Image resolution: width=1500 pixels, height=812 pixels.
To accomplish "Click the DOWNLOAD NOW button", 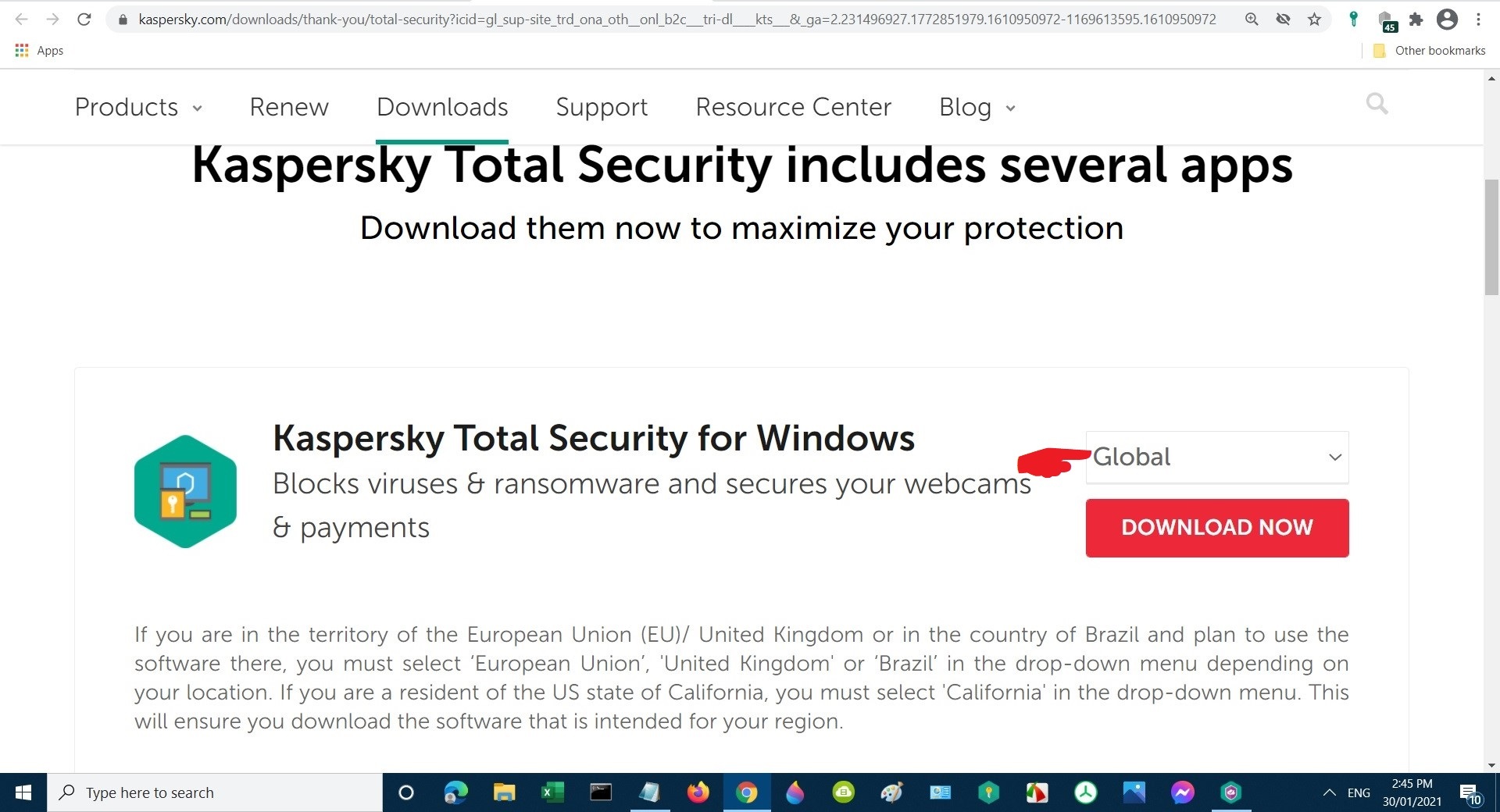I will click(x=1216, y=528).
